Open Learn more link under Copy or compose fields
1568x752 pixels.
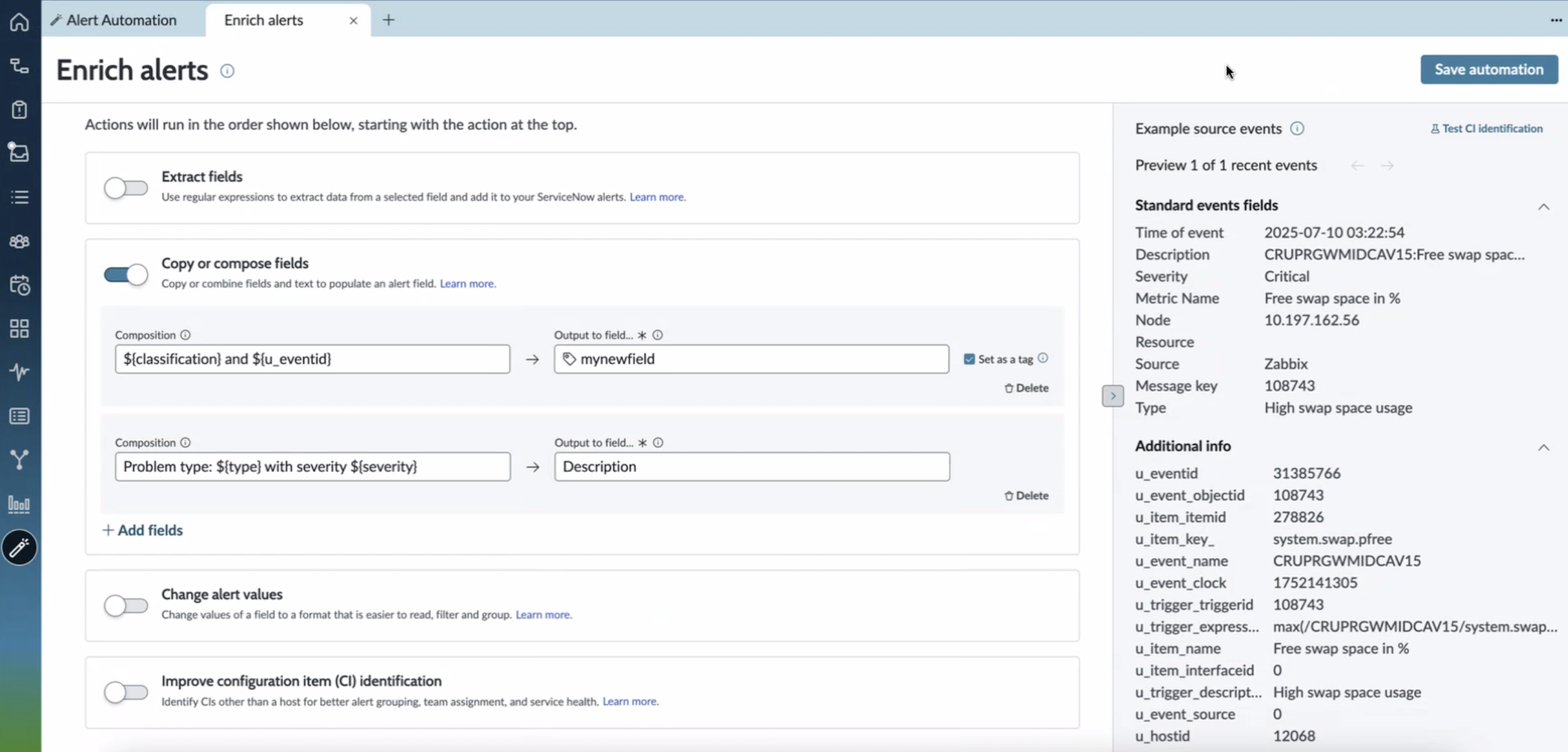467,284
